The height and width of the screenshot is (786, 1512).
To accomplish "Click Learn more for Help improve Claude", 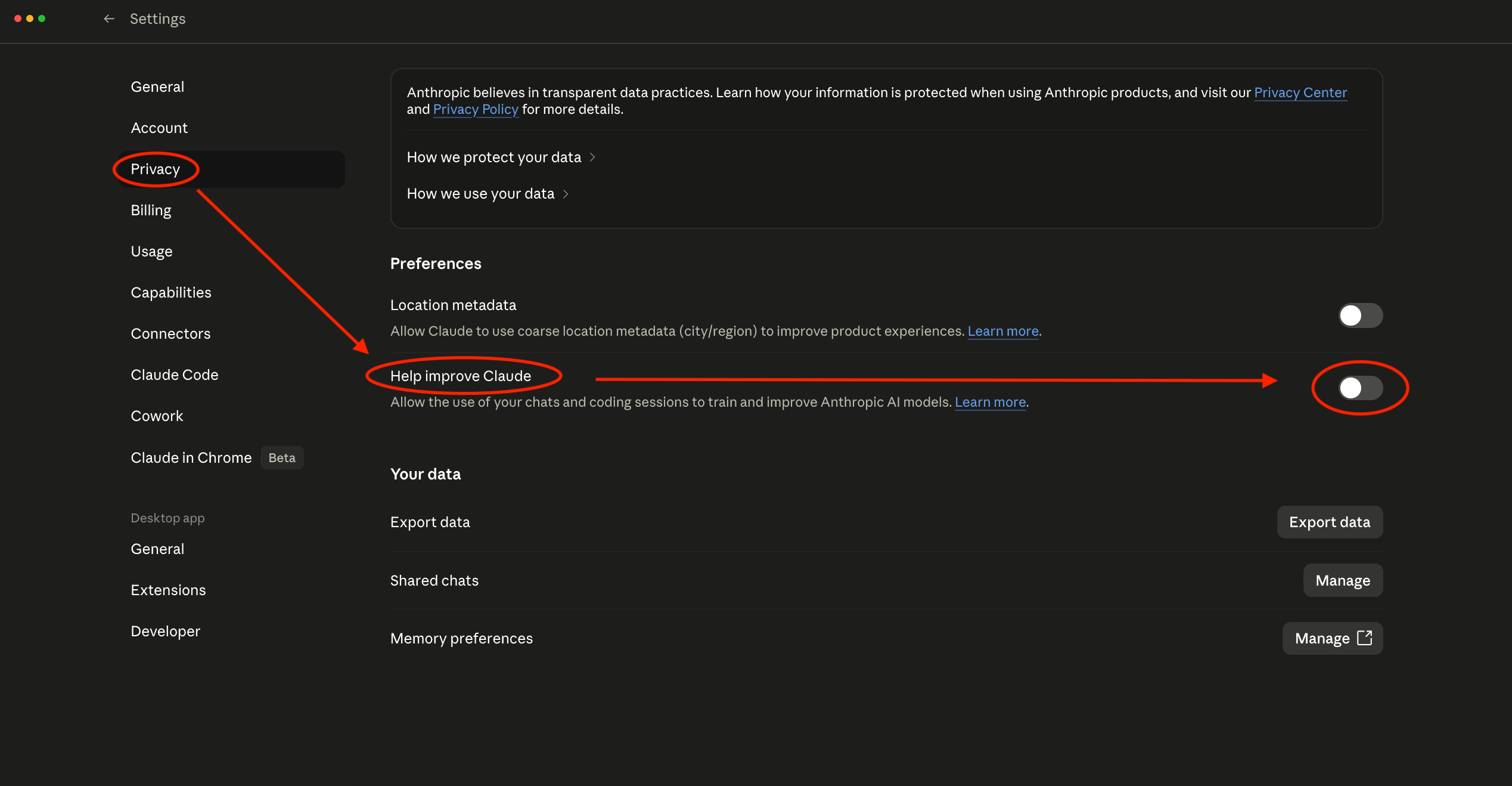I will pyautogui.click(x=990, y=403).
